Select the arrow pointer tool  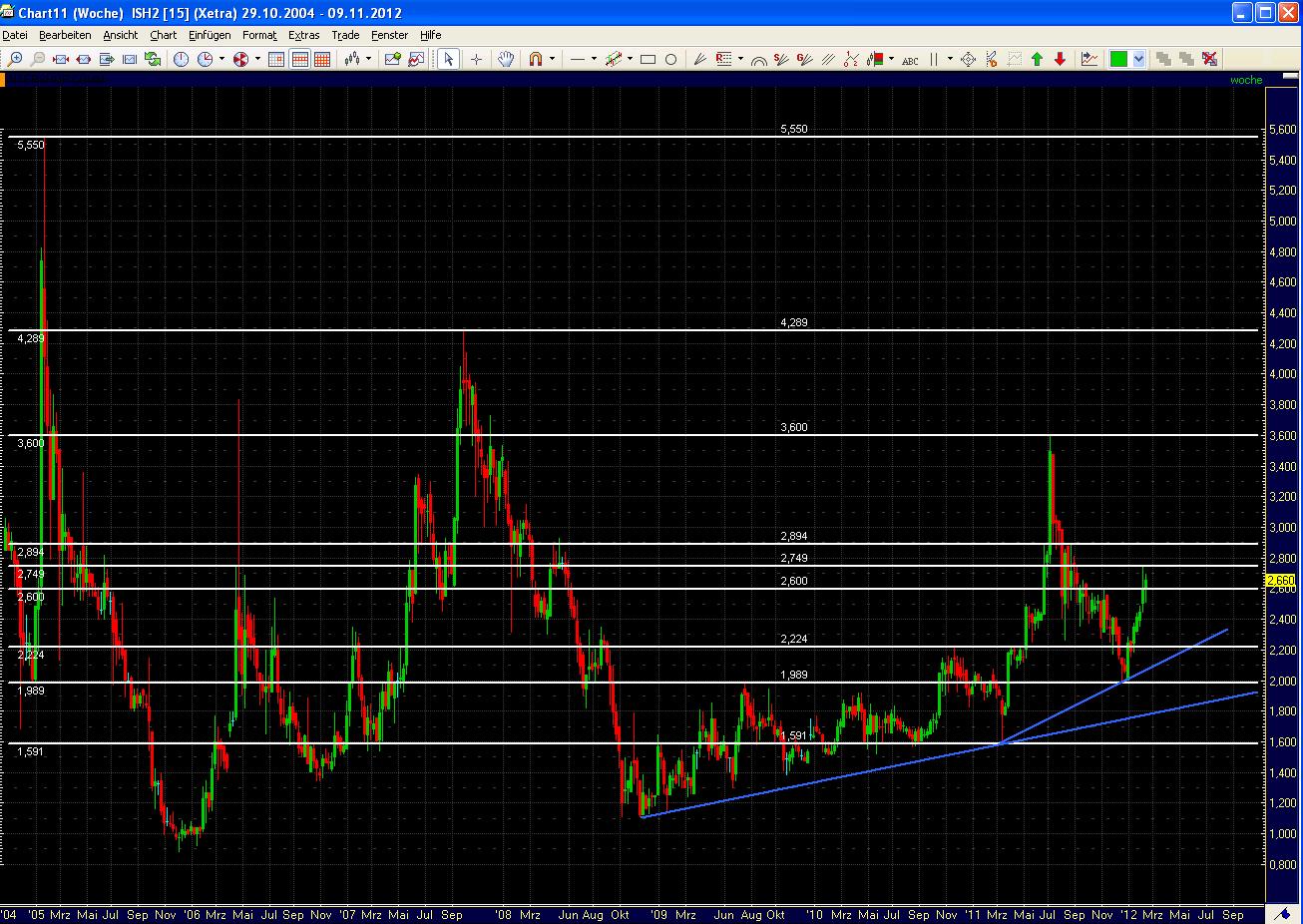pyautogui.click(x=446, y=58)
